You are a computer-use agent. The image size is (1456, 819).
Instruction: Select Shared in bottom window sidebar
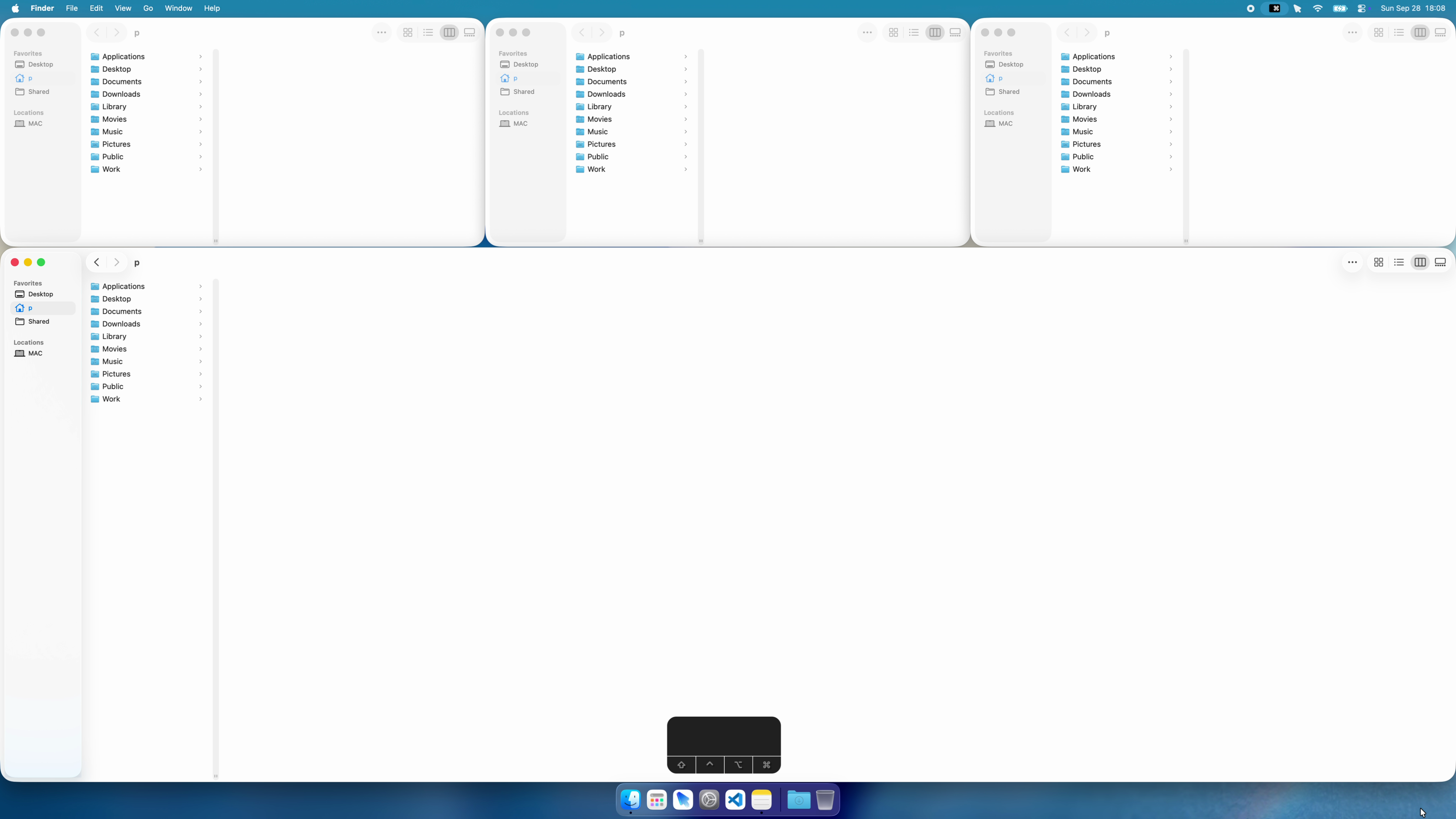38,322
